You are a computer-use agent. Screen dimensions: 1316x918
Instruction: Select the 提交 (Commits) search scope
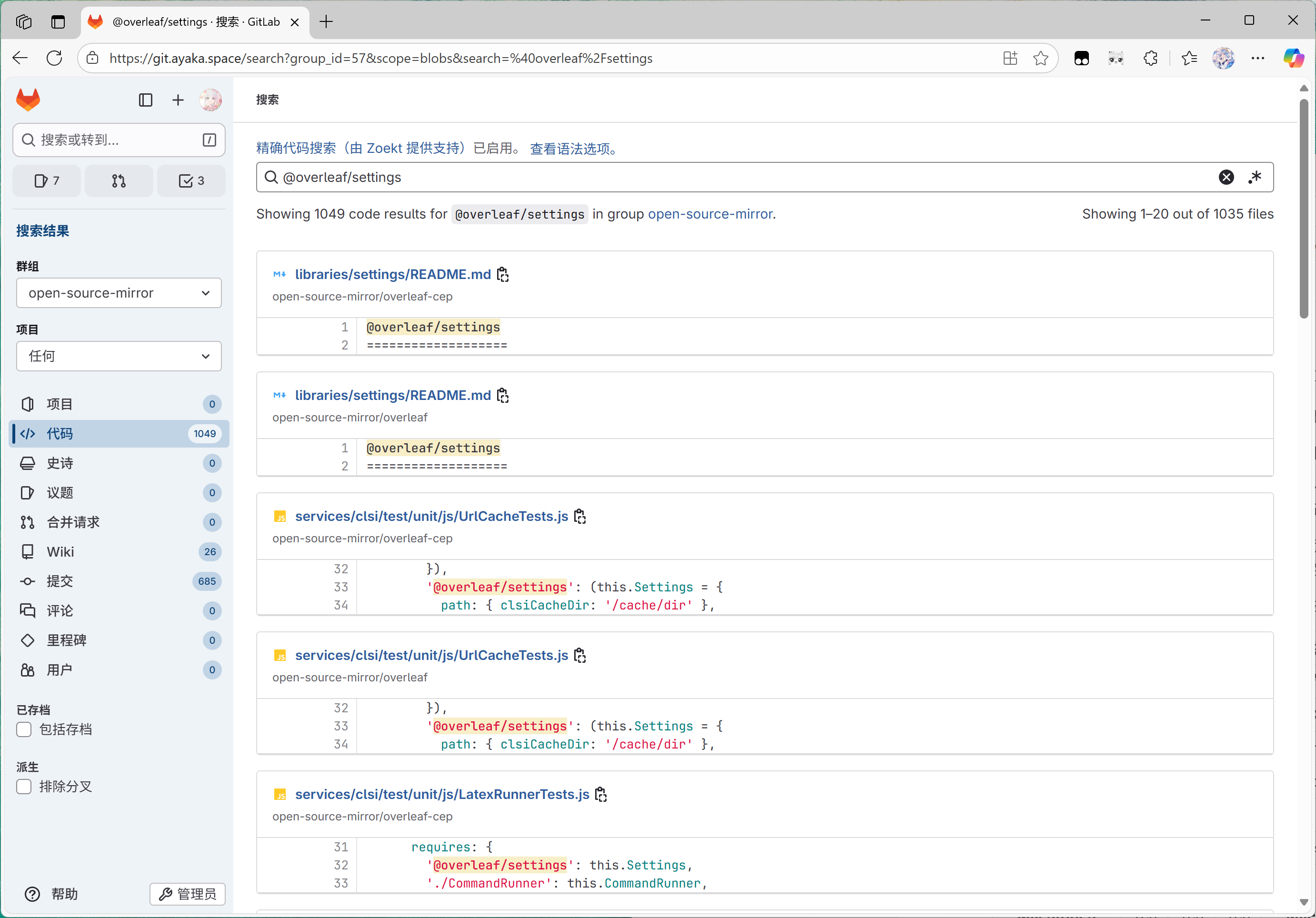point(119,581)
